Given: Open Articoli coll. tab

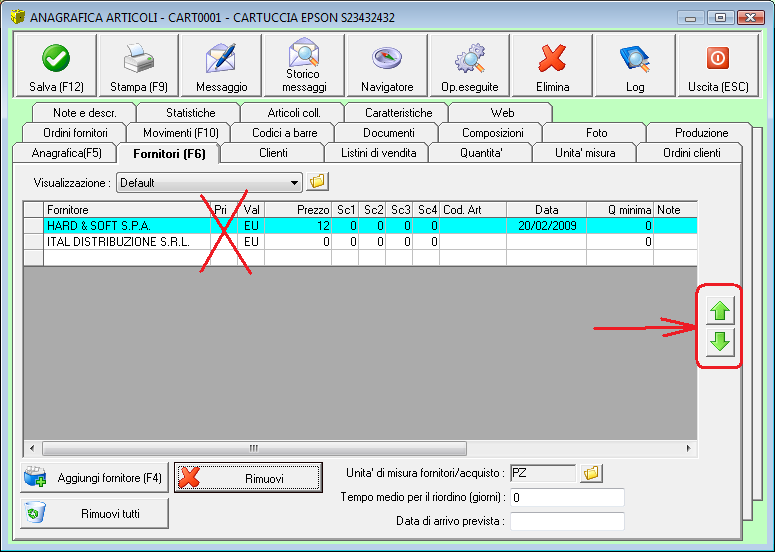Looking at the screenshot, I should [294, 113].
